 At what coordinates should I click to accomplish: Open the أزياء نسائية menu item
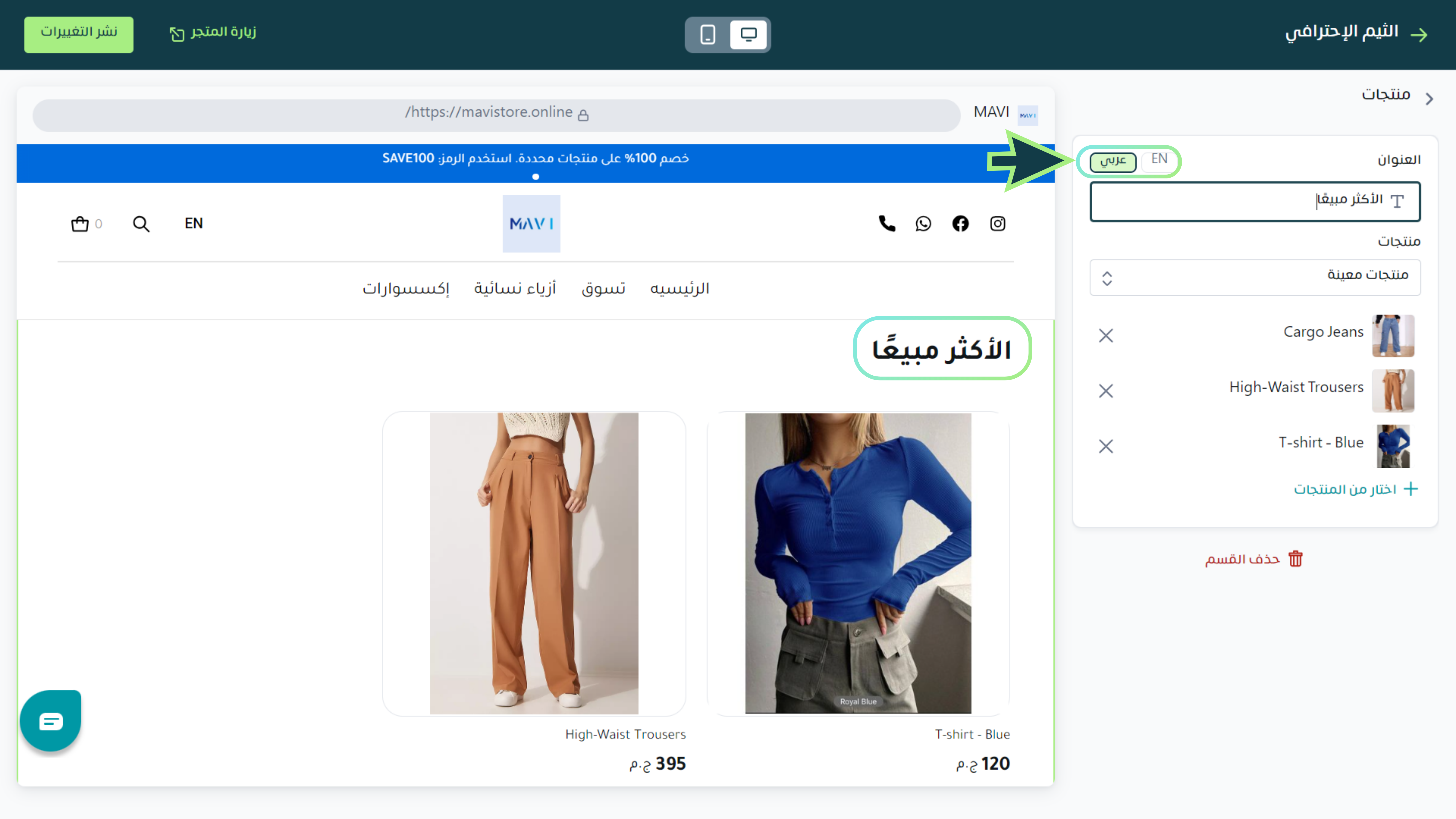[x=515, y=289]
